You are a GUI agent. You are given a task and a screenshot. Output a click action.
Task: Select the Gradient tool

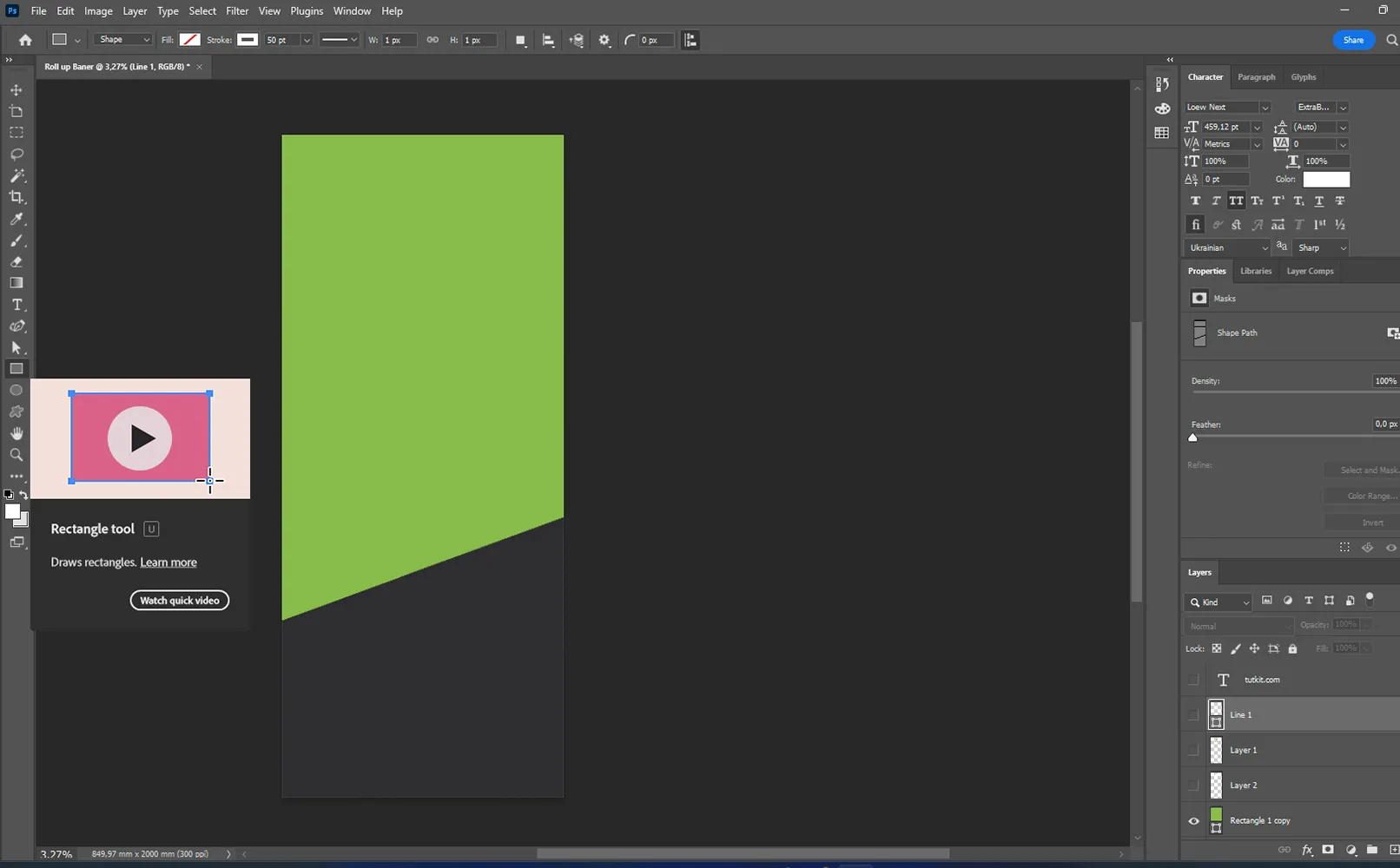17,283
